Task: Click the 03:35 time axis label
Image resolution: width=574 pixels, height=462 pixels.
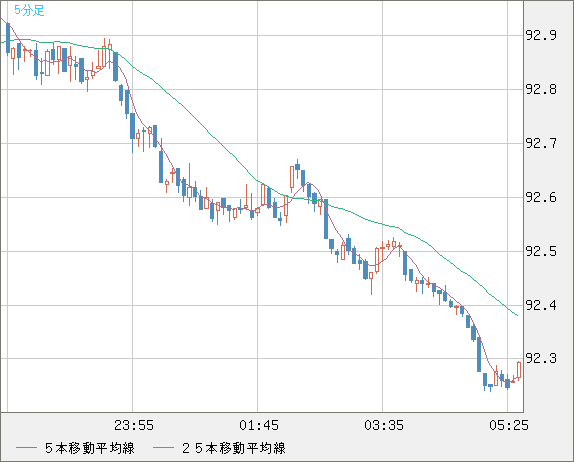Action: [x=384, y=425]
